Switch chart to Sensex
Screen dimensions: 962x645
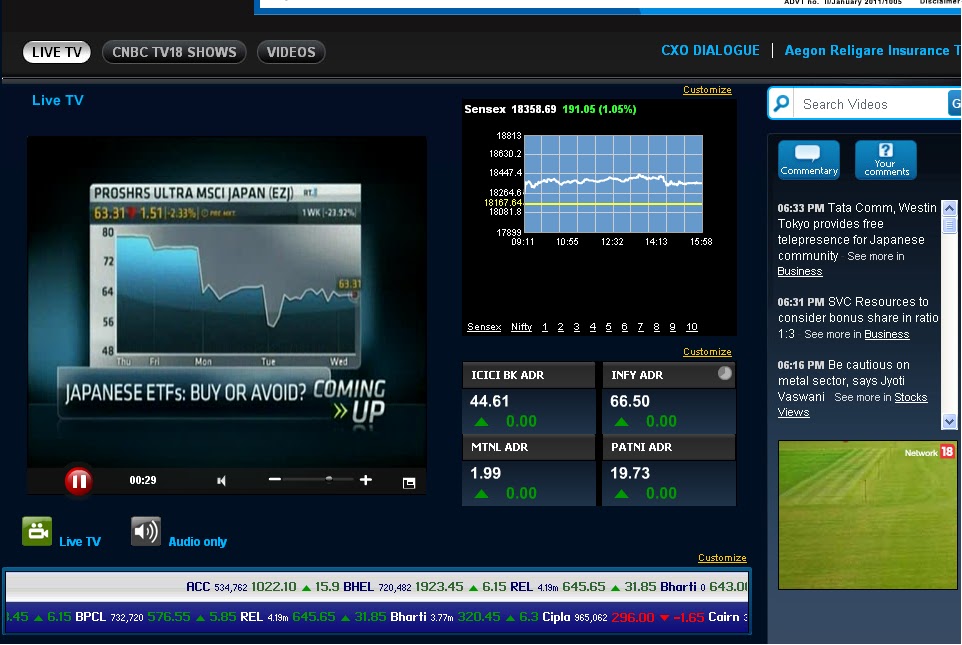tap(484, 327)
